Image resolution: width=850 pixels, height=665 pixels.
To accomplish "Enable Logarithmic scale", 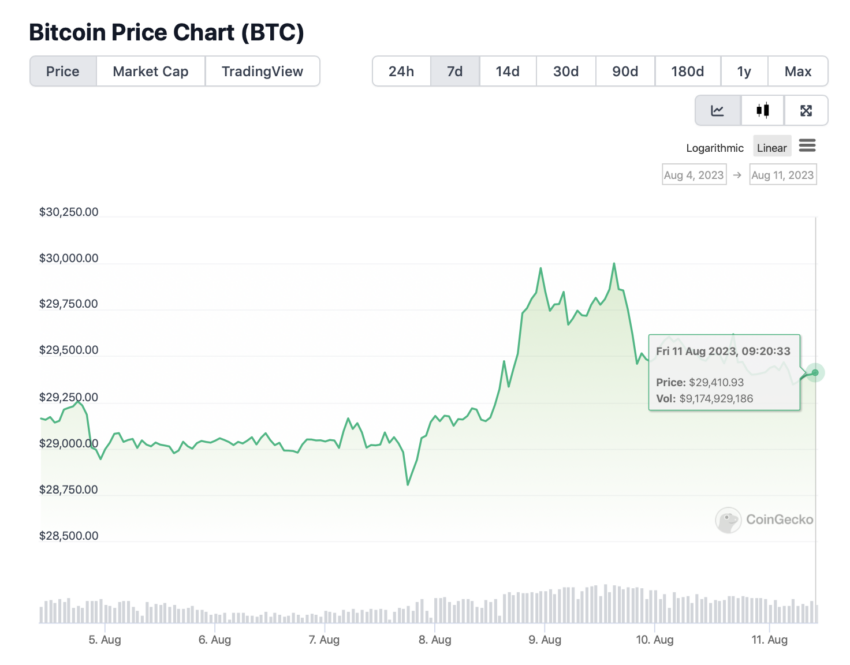I will [714, 148].
